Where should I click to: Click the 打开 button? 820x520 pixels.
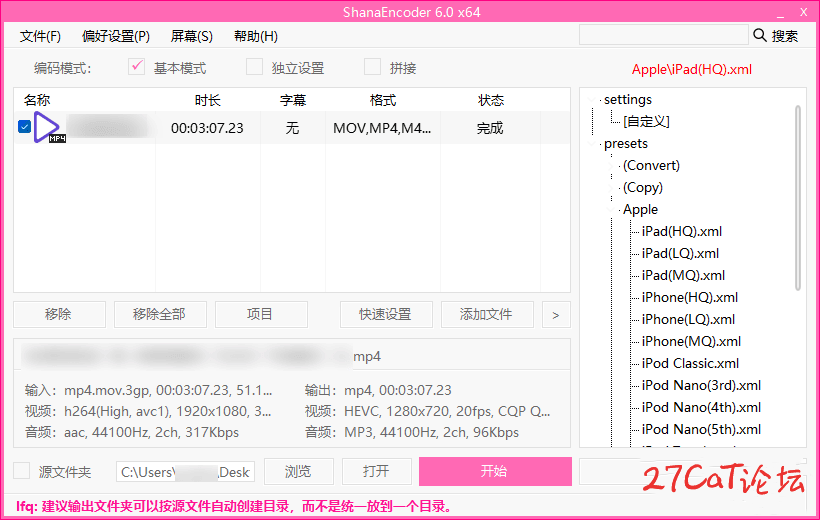point(377,471)
